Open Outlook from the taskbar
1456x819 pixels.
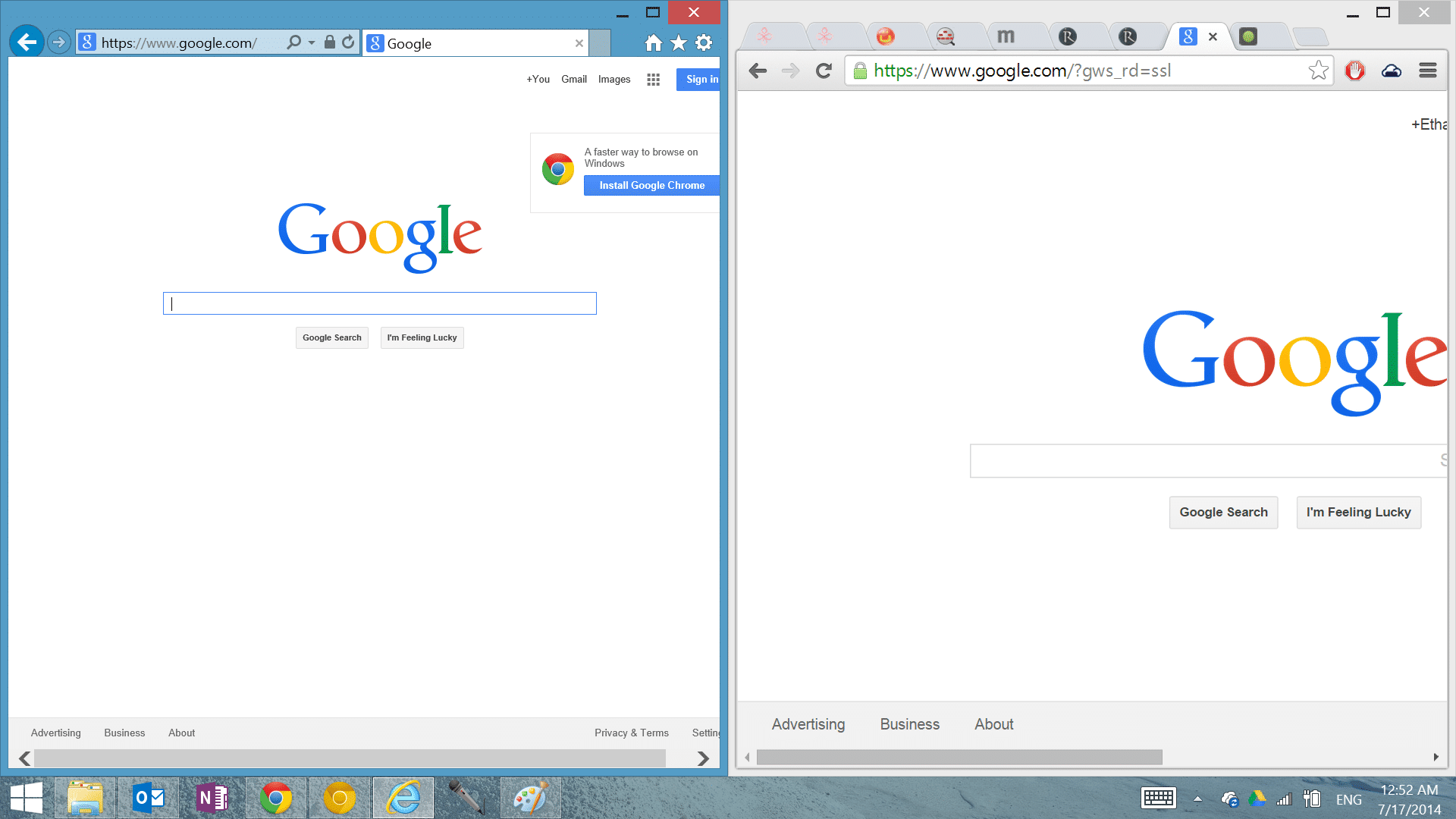149,798
